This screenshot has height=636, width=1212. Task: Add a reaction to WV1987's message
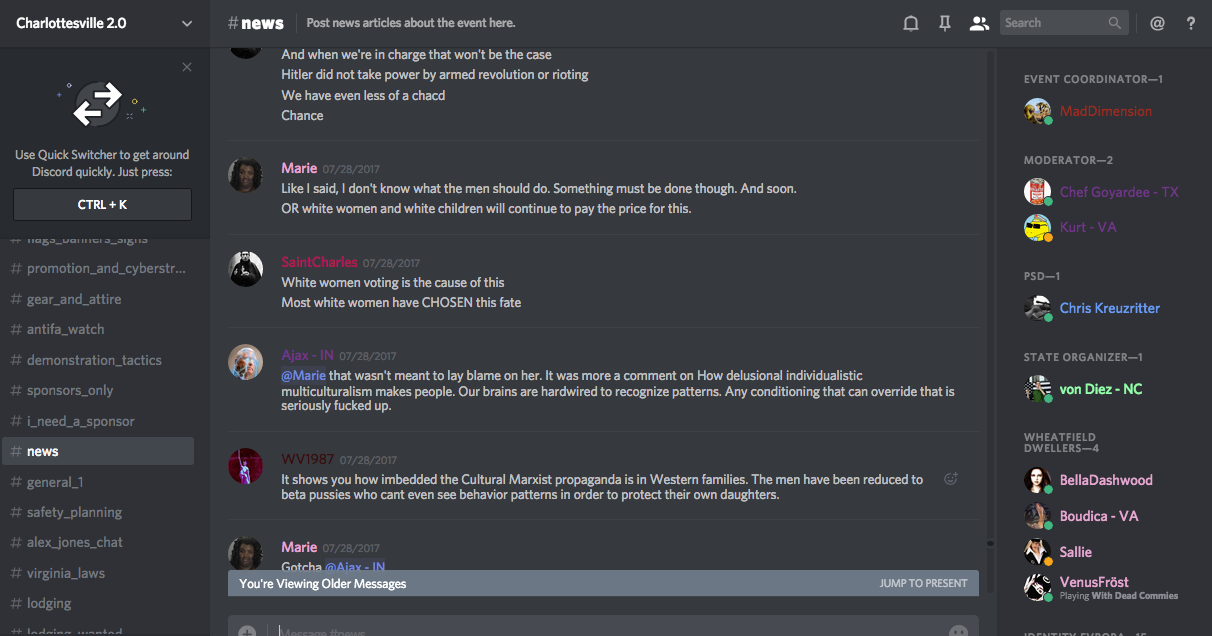(x=951, y=479)
